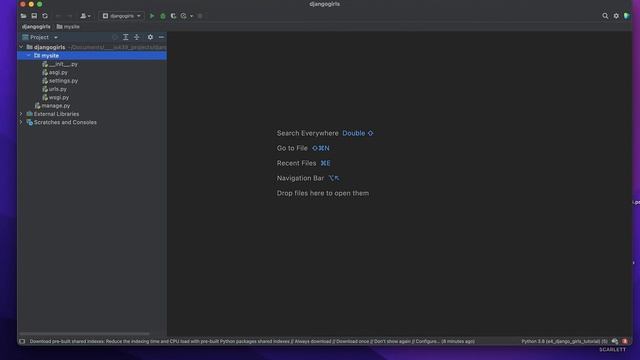The image size is (640, 360).
Task: Click the Reload from disk icon
Action: (x=45, y=16)
